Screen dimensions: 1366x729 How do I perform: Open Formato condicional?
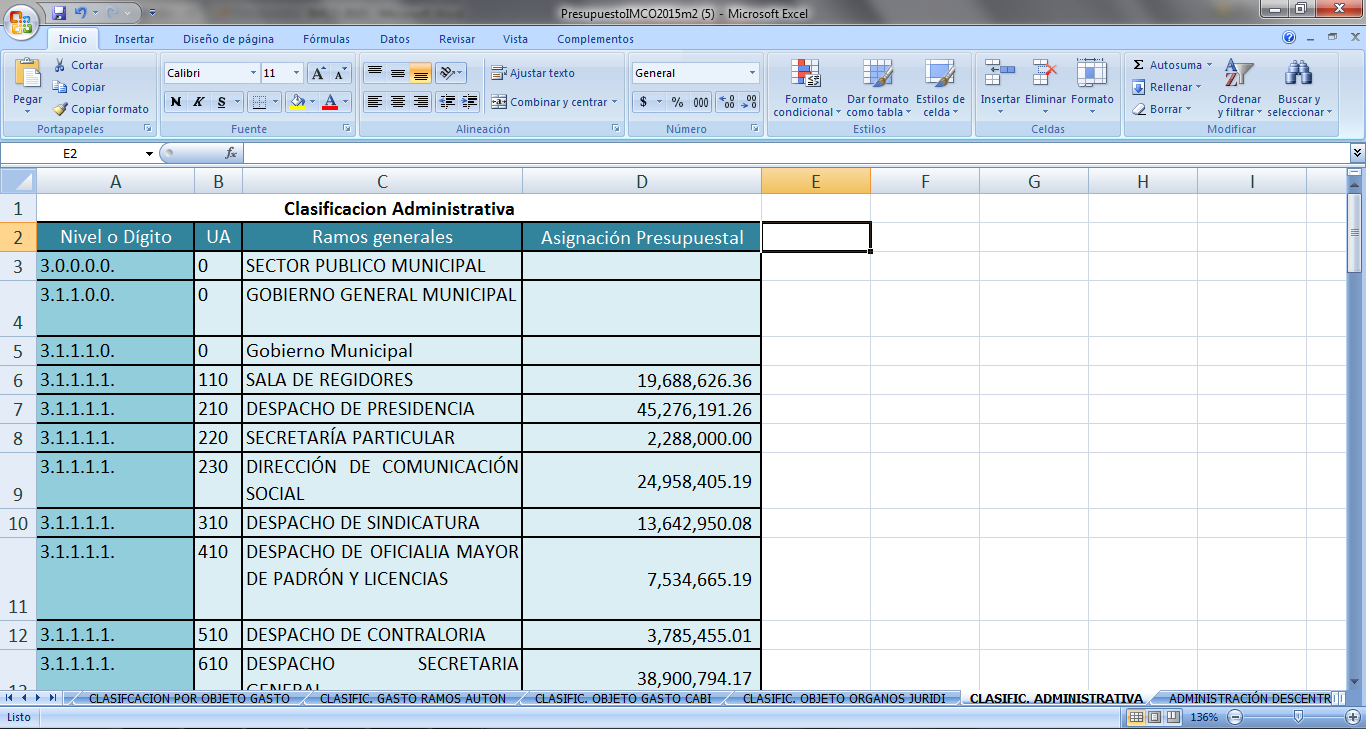click(x=806, y=88)
